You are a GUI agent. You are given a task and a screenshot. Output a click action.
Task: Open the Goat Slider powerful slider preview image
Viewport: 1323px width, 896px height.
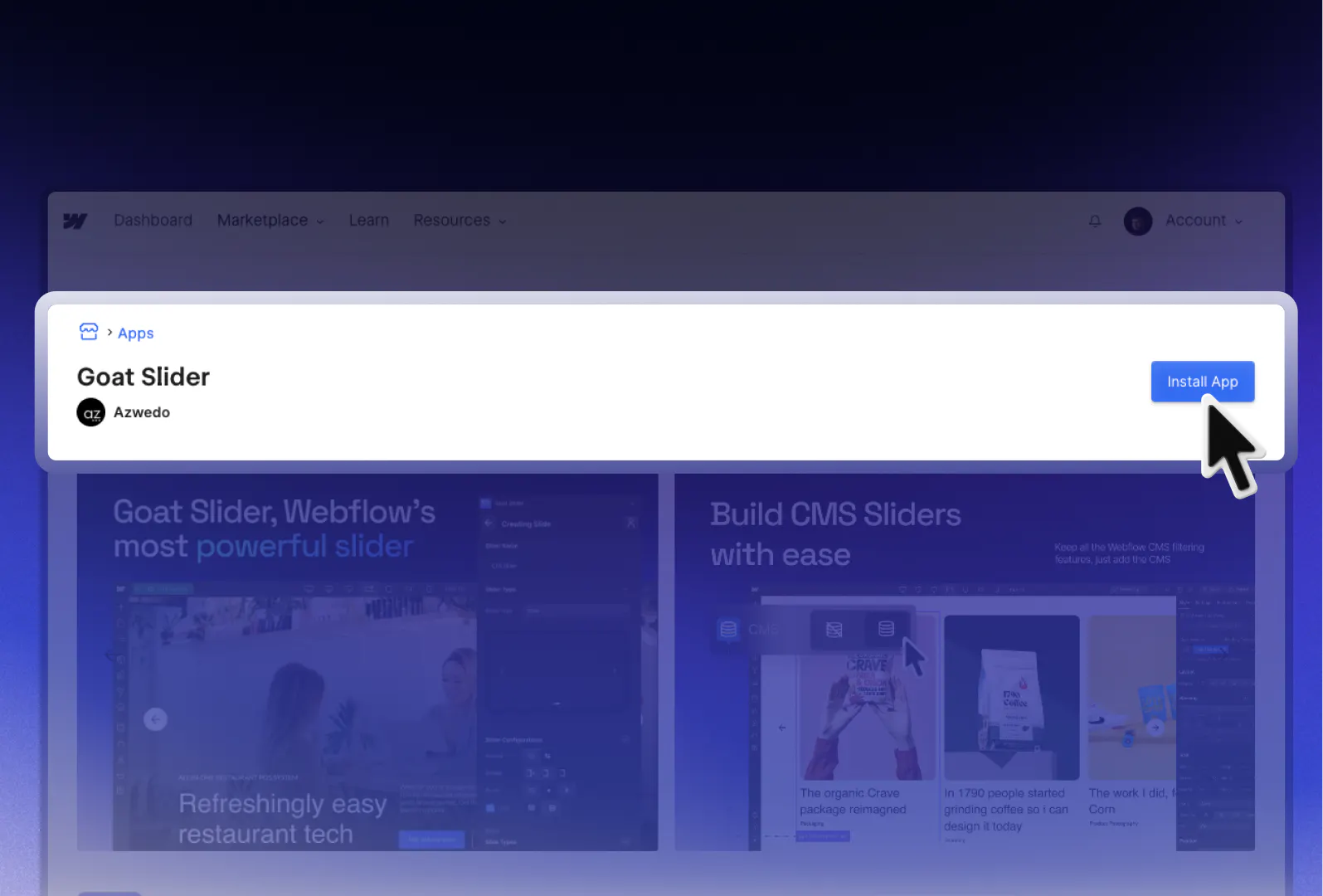(367, 662)
